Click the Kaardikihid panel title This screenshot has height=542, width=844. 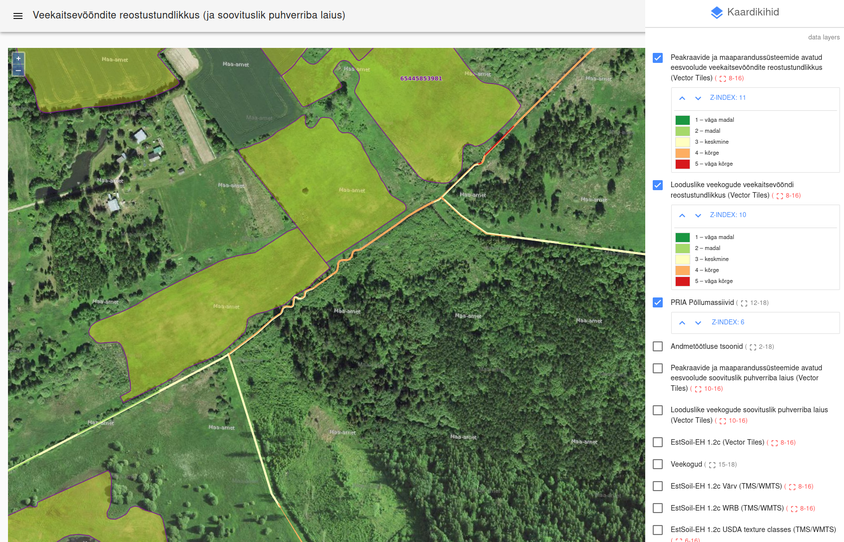(754, 13)
